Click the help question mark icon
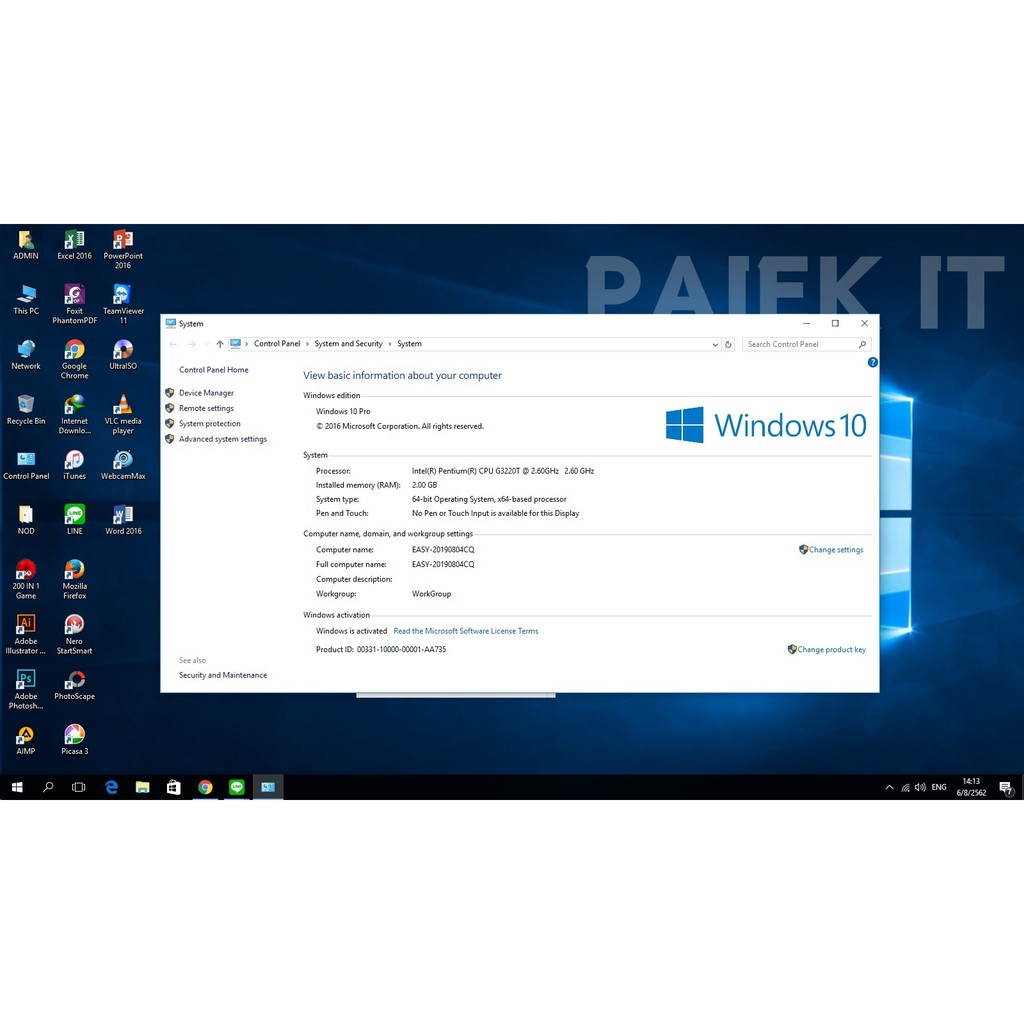The image size is (1024, 1024). (x=872, y=362)
